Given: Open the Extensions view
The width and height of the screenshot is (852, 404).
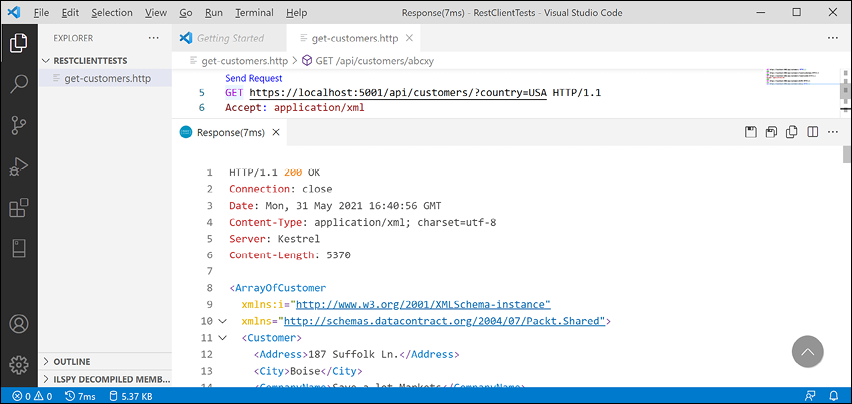Looking at the screenshot, I should (x=18, y=208).
